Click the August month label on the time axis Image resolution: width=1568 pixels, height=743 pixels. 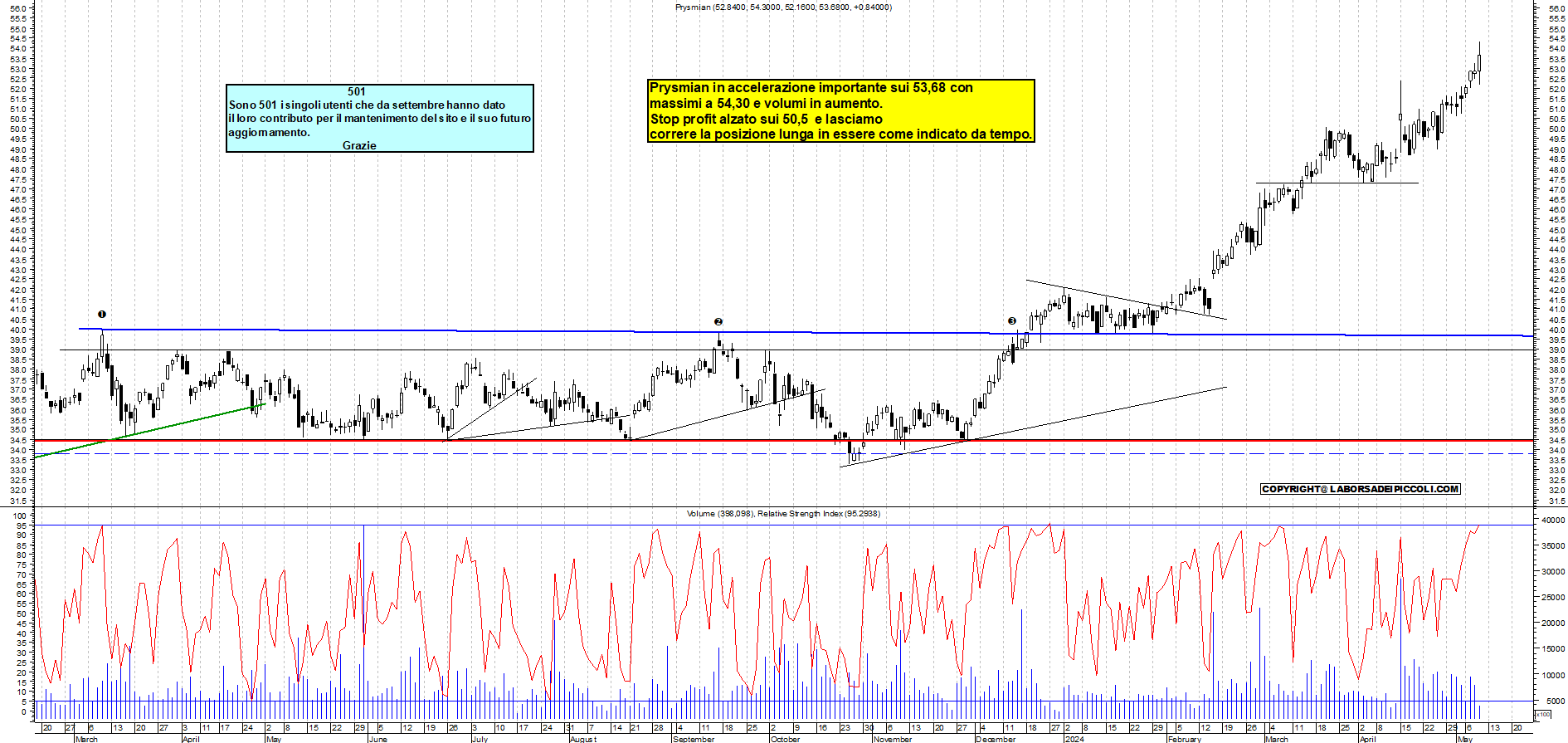[x=583, y=739]
